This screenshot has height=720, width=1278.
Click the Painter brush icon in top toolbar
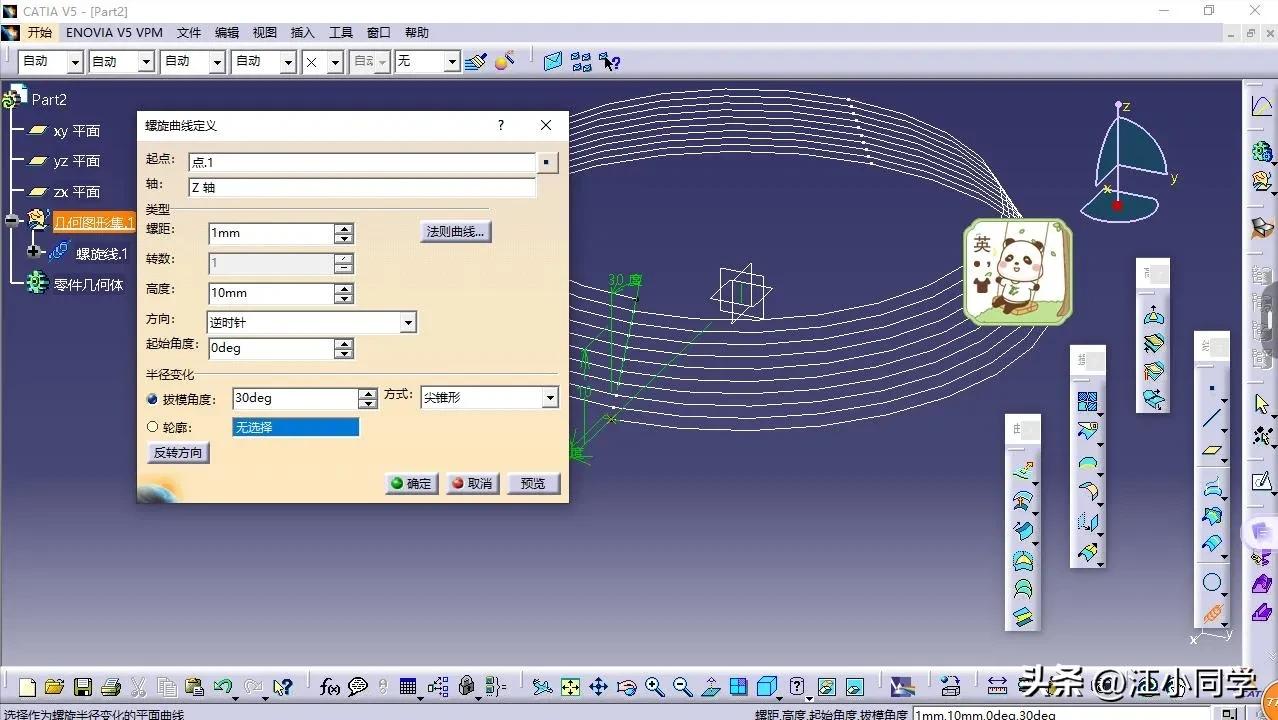(476, 62)
